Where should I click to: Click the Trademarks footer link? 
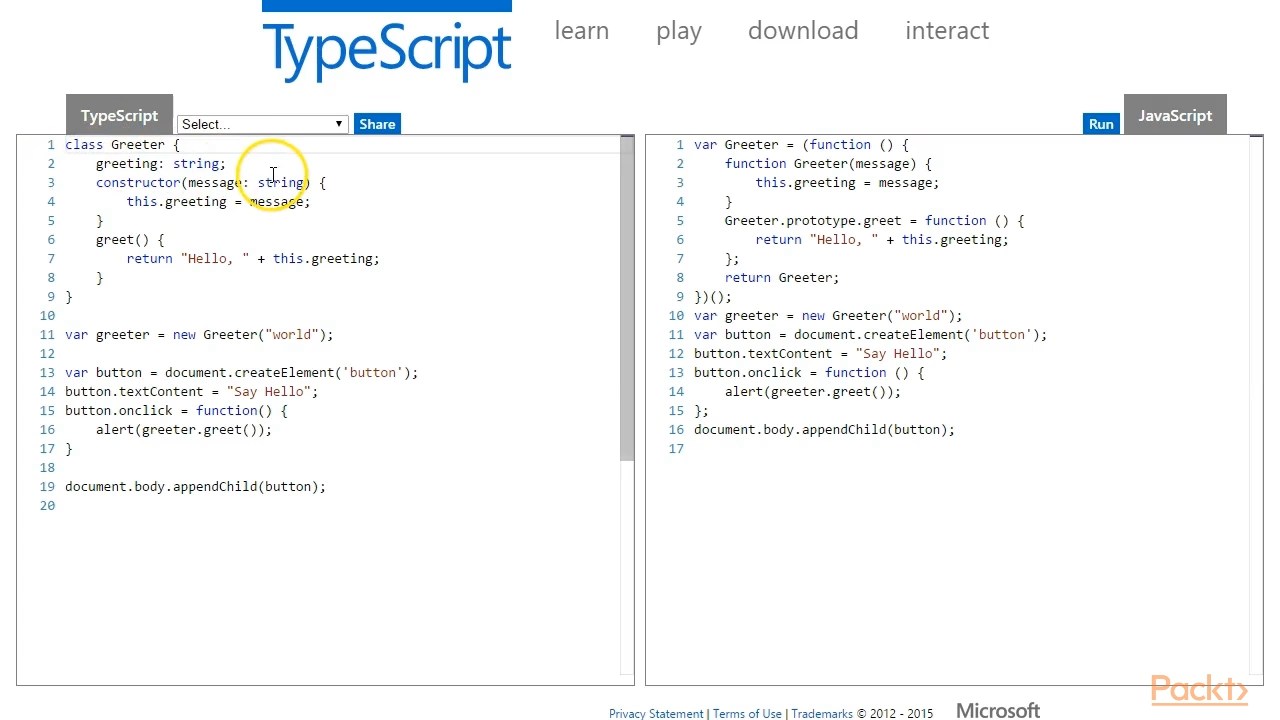[x=822, y=713]
